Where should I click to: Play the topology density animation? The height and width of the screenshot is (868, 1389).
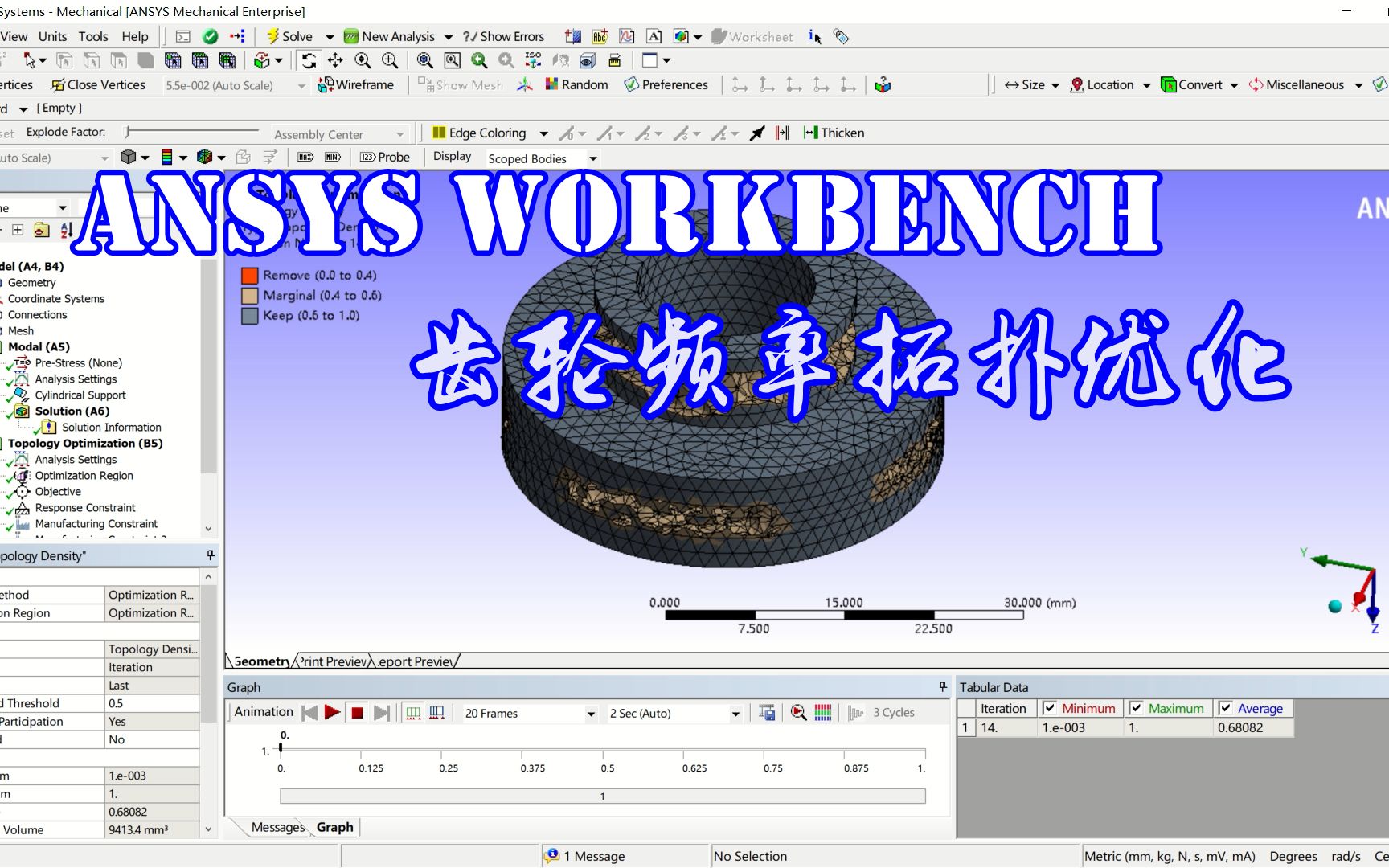pos(332,712)
